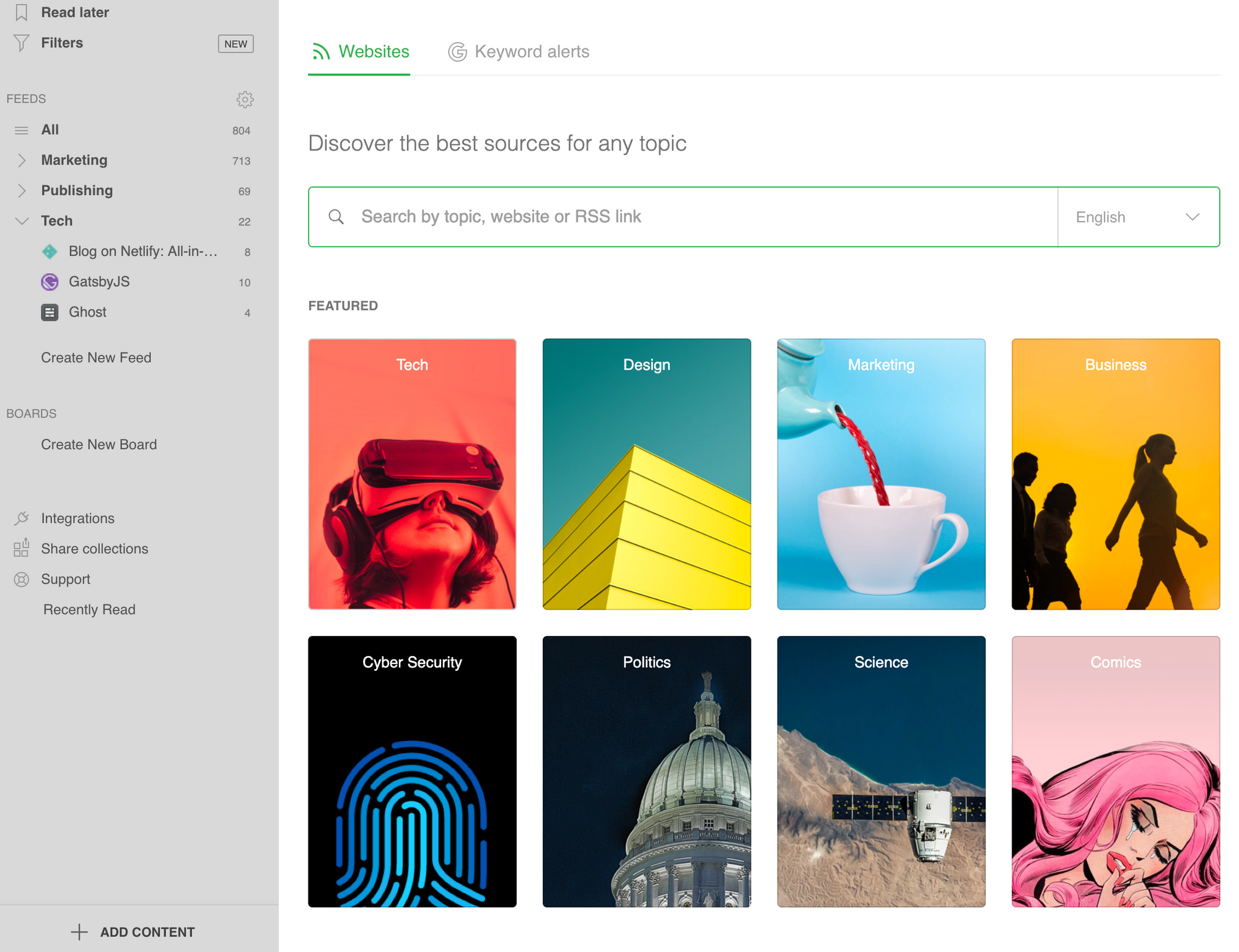
Task: Open the Cyber Security featured card
Action: click(x=412, y=771)
